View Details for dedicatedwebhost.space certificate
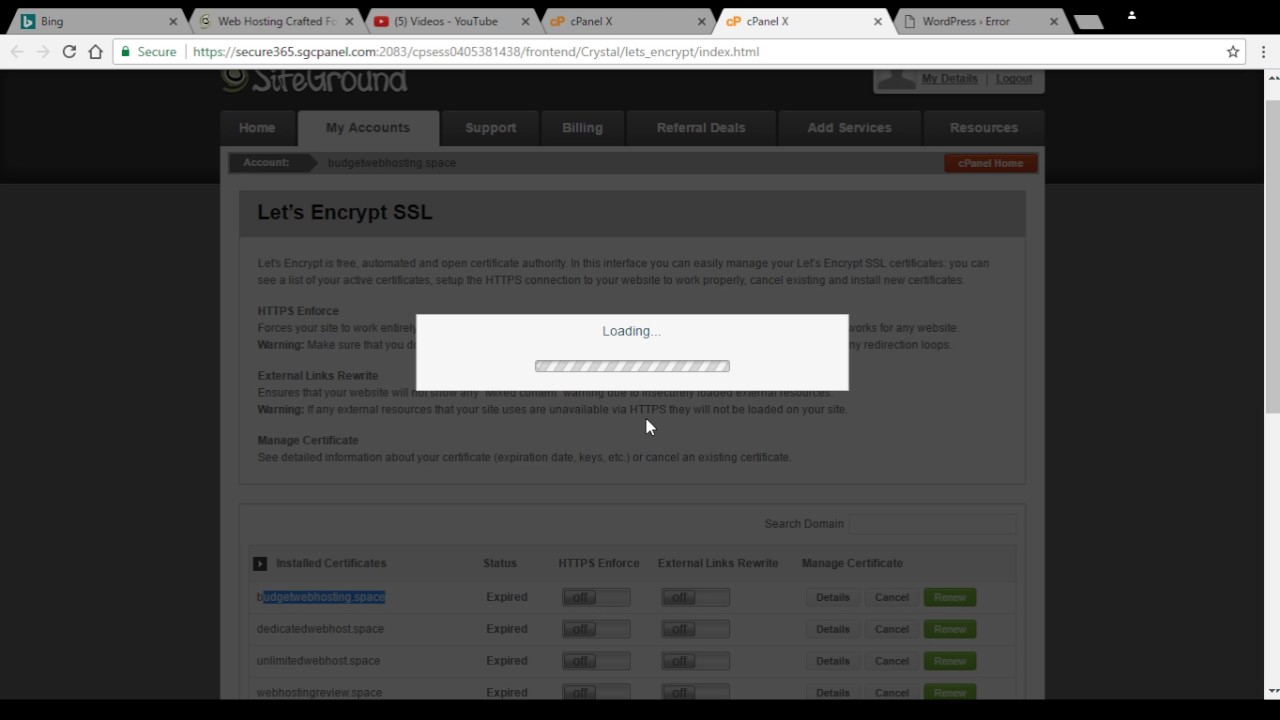The width and height of the screenshot is (1280, 720). [x=832, y=630]
